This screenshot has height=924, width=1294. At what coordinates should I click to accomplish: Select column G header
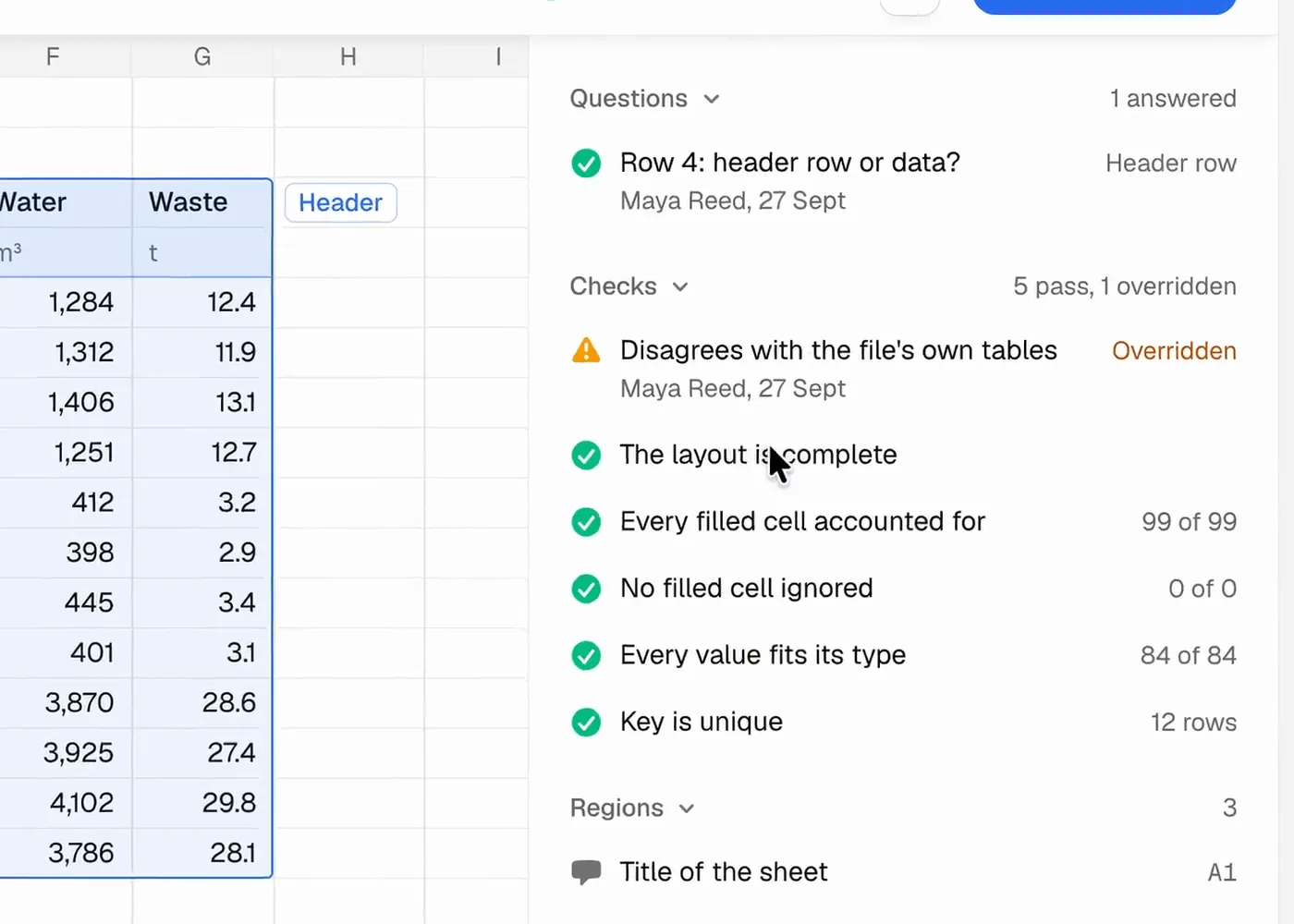tap(202, 56)
